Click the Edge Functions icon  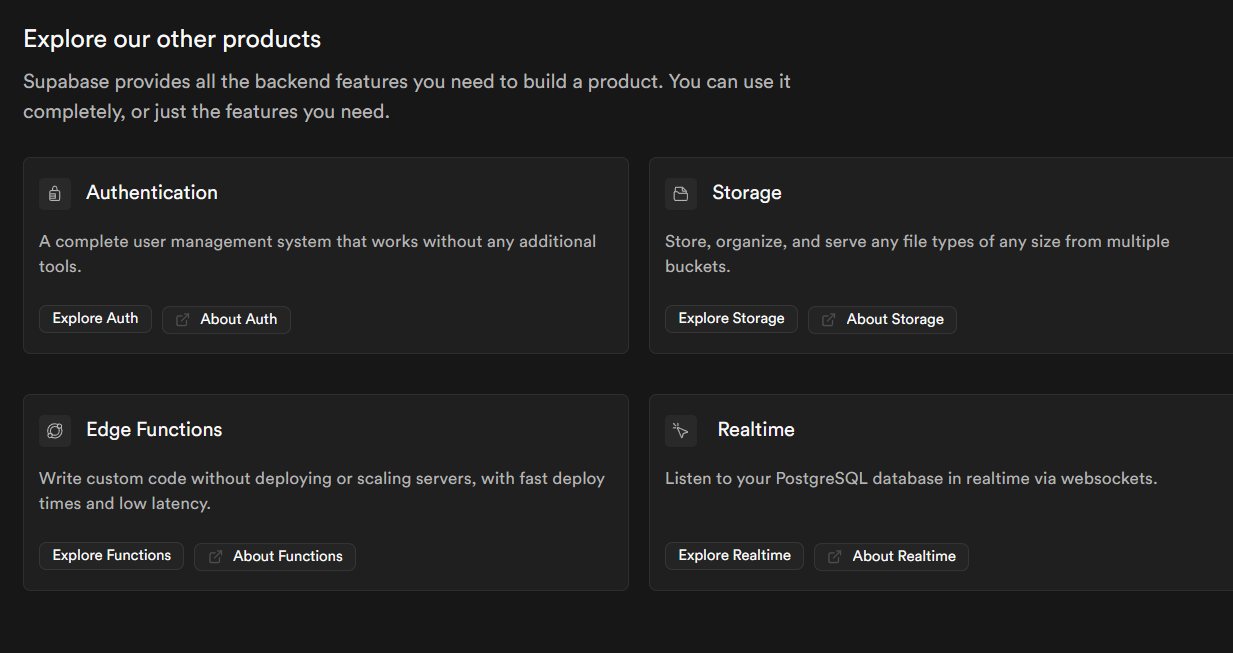[55, 431]
